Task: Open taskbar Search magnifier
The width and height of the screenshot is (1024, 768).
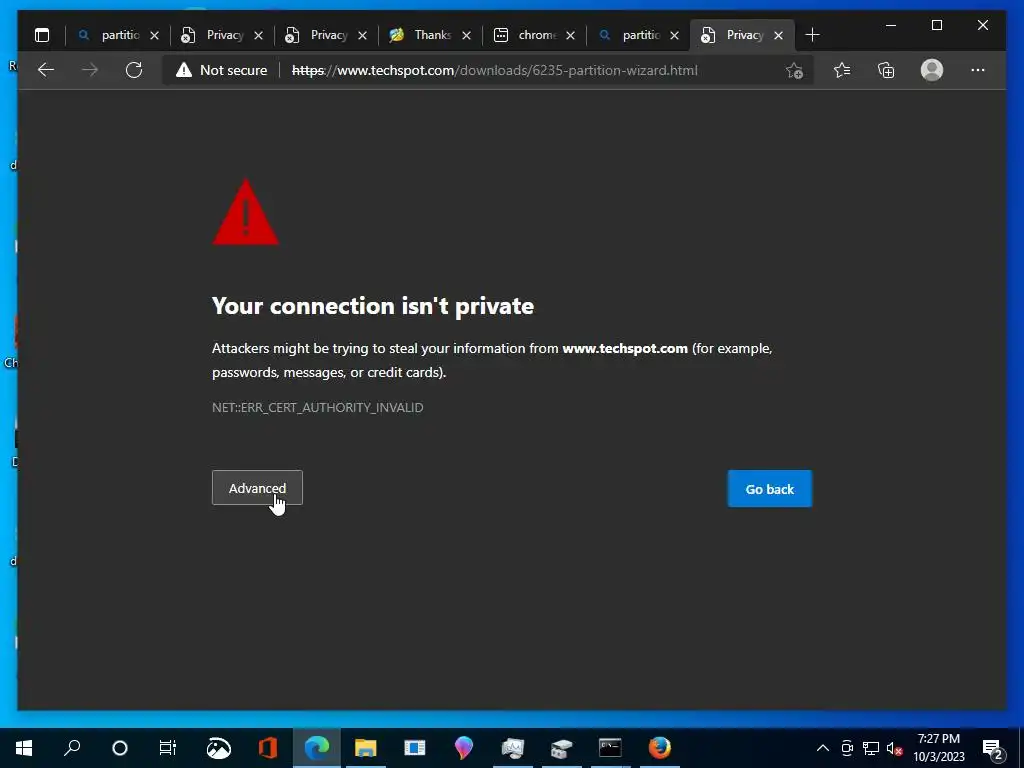Action: [72, 748]
